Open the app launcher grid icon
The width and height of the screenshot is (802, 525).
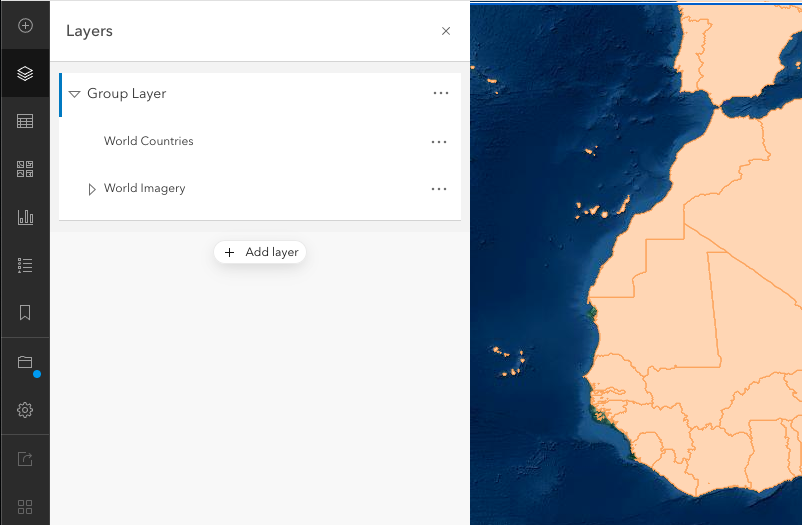(x=25, y=506)
